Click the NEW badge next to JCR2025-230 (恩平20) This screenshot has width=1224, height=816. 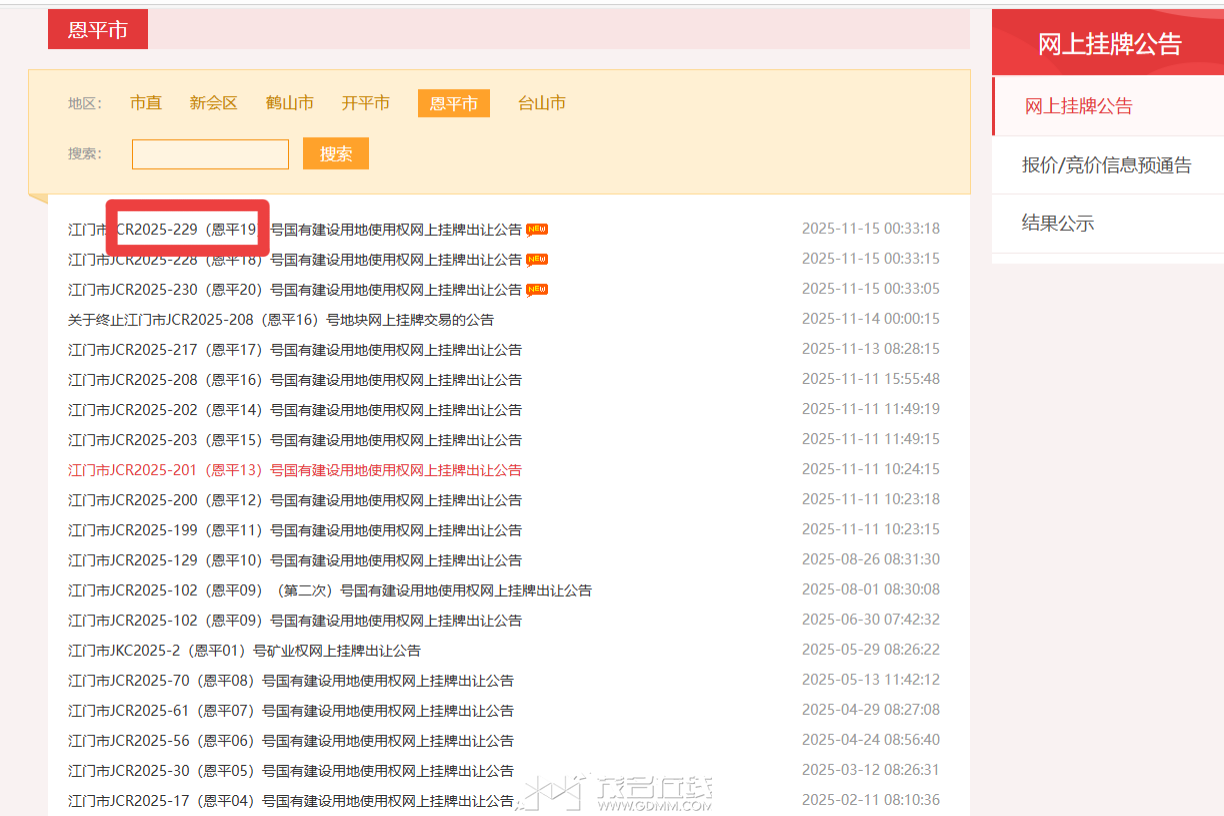[537, 289]
